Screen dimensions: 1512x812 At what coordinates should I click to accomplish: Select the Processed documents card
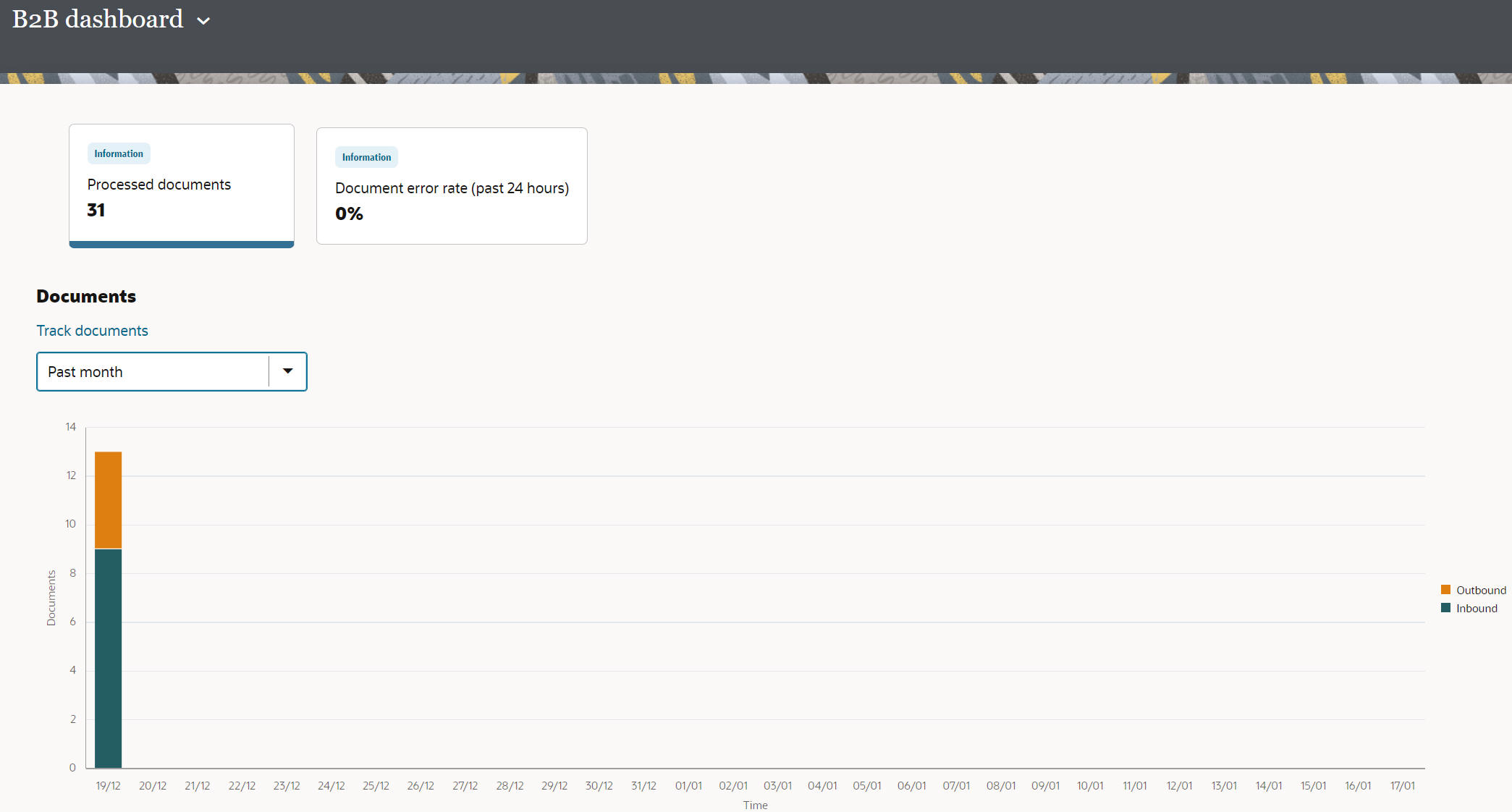[x=181, y=185]
